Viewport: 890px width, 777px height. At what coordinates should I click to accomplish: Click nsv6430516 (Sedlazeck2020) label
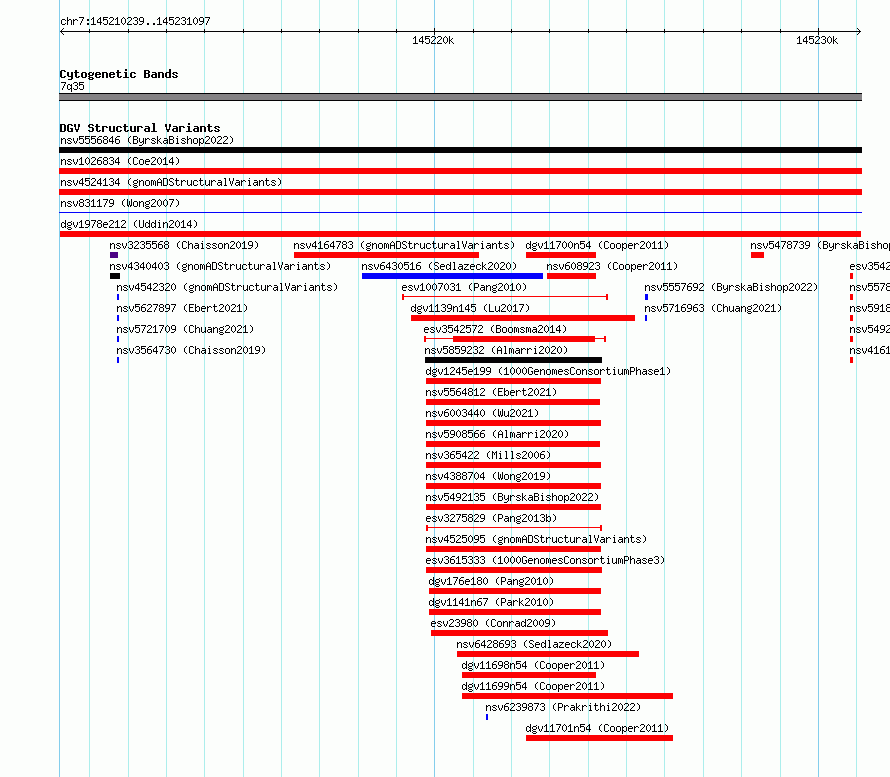439,266
